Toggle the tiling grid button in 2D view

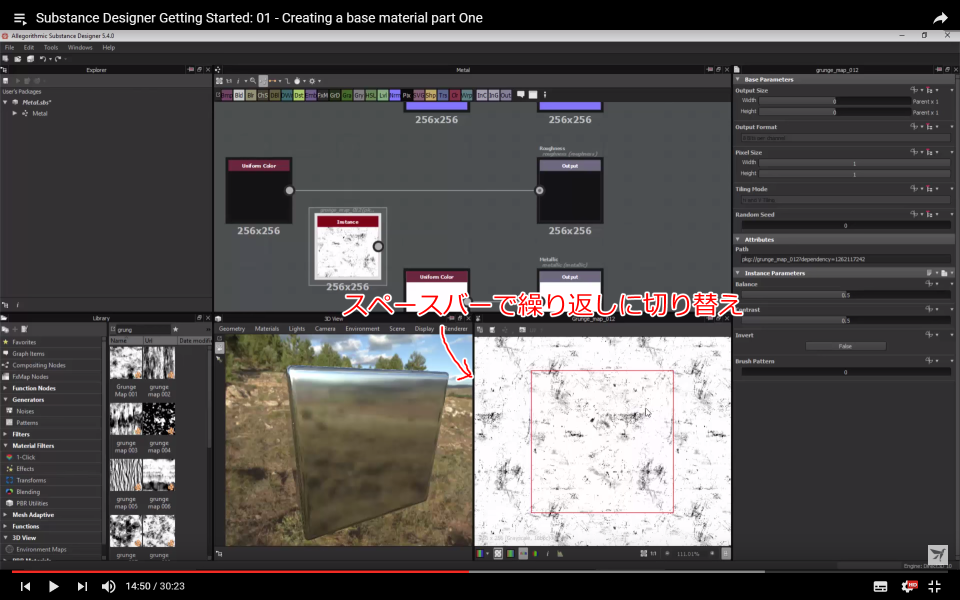[726, 553]
